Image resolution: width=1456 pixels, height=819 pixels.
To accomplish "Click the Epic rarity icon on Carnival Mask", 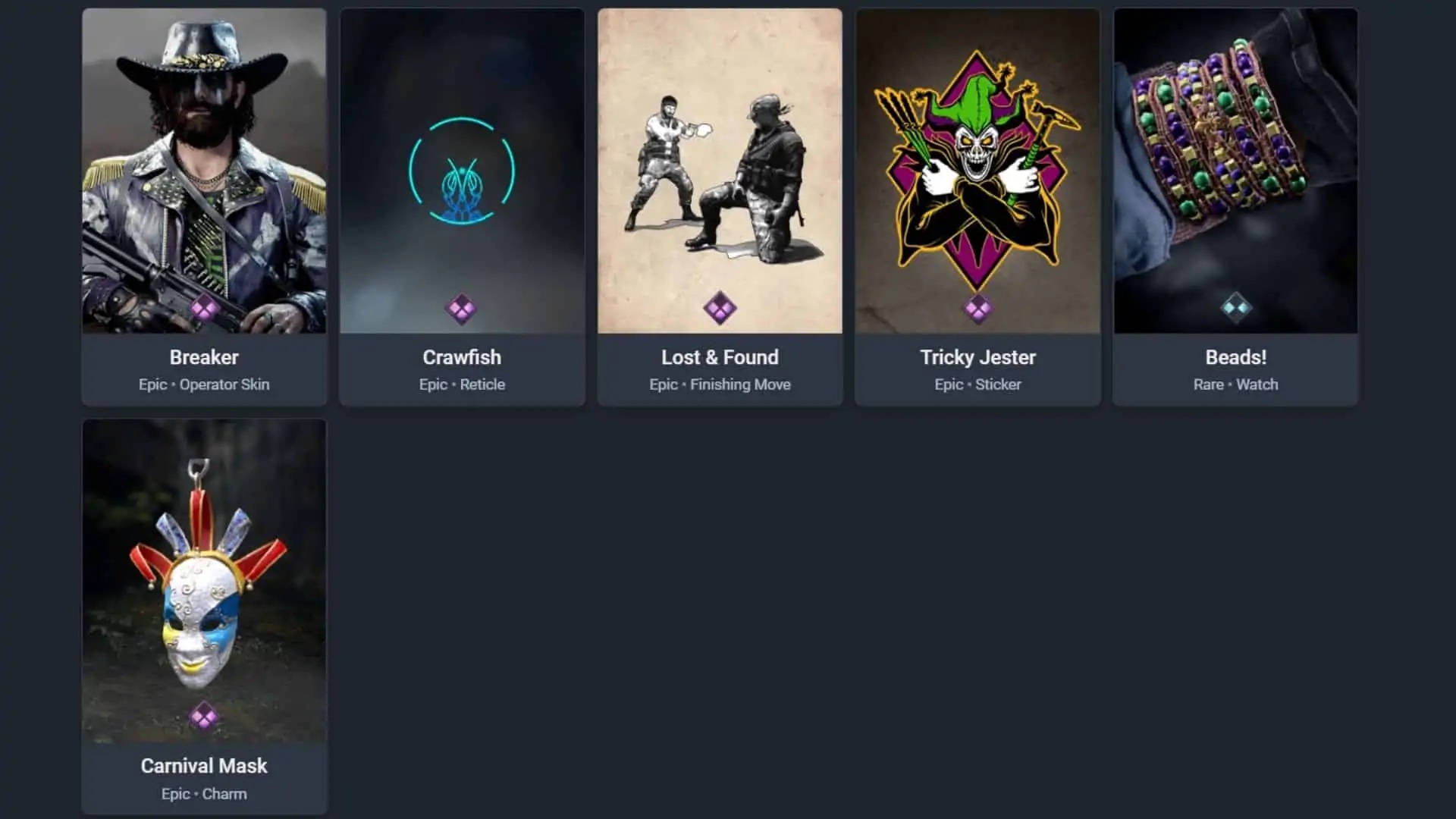I will [204, 717].
